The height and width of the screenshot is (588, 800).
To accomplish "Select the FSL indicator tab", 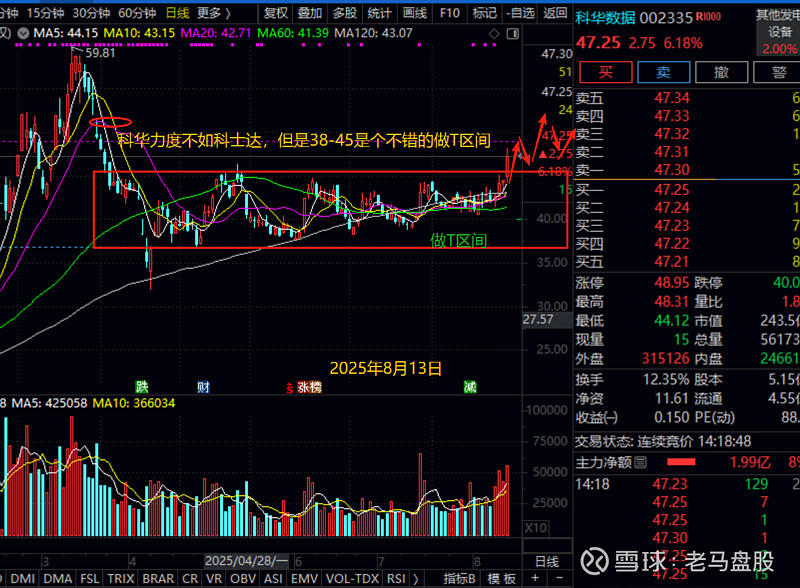I will pyautogui.click(x=90, y=578).
